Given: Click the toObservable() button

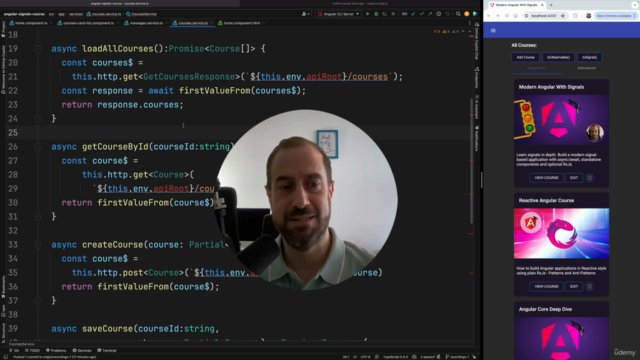Looking at the screenshot, I should point(558,57).
